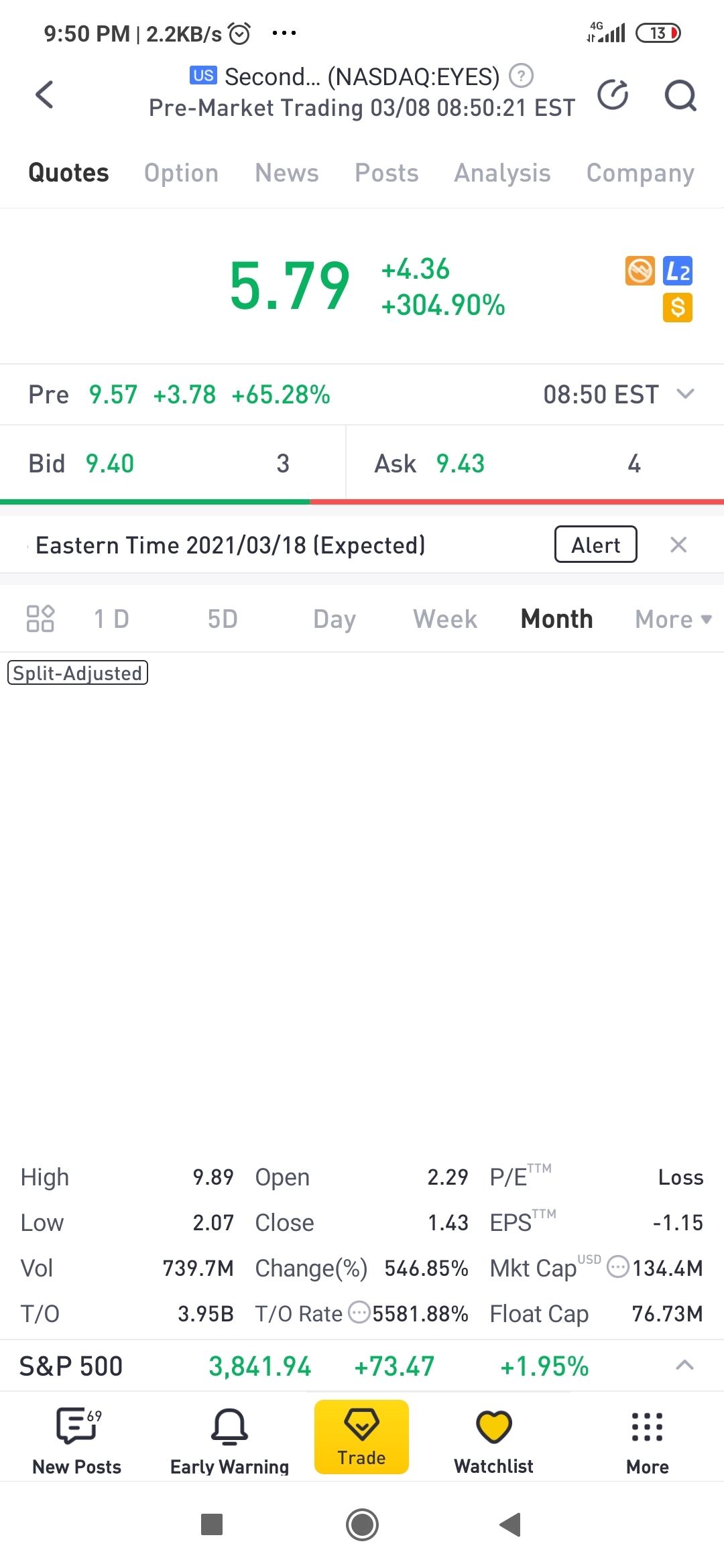
Task: Tap the yellow dollar sign icon
Action: coord(677,308)
